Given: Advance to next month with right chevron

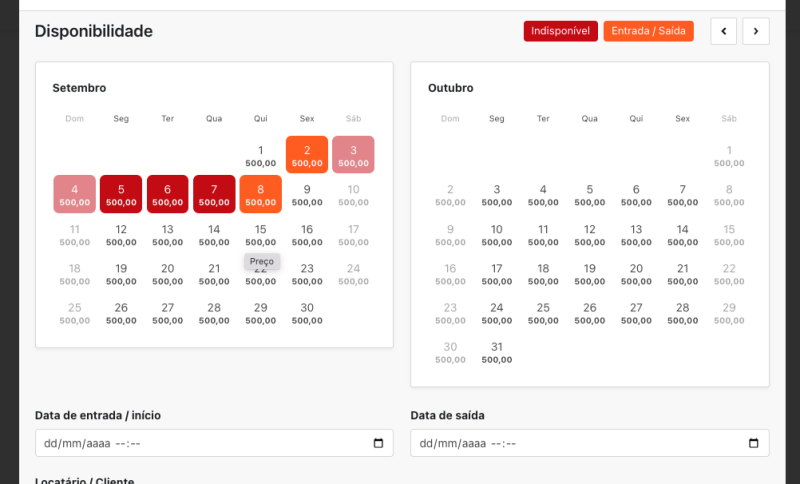Looking at the screenshot, I should (756, 31).
